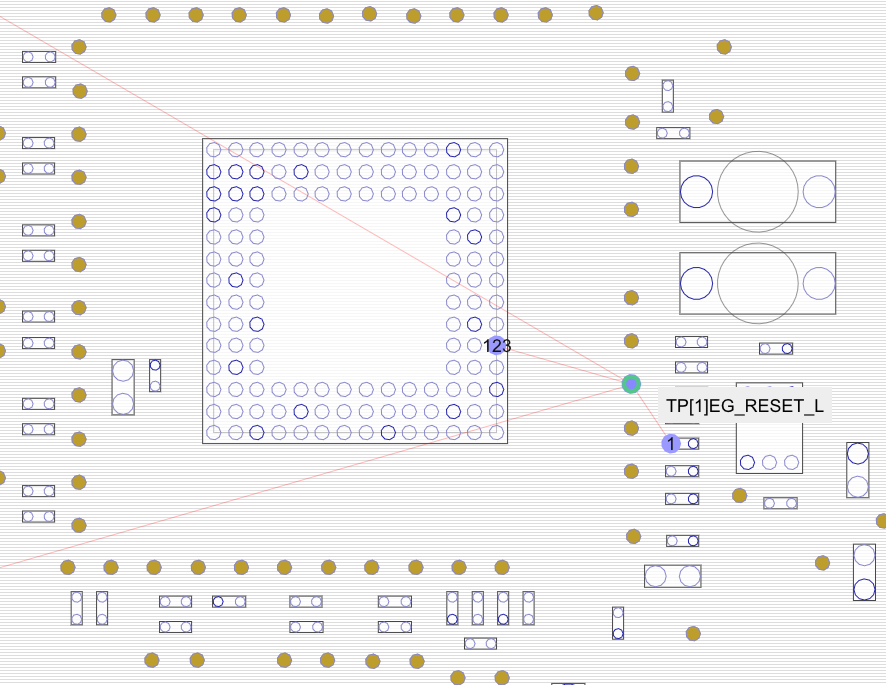Viewport: 886px width, 685px height.
Task: Click the leftmost gold via in top row
Action: [x=109, y=15]
